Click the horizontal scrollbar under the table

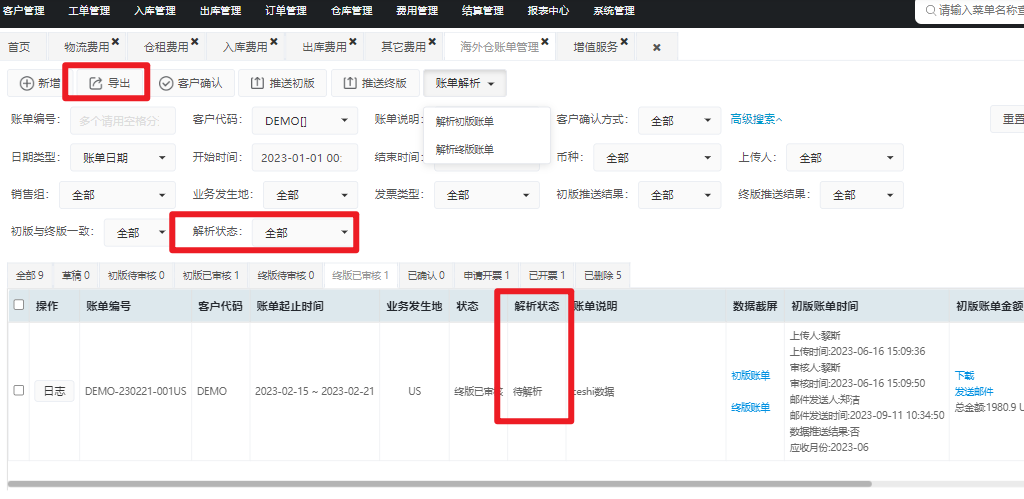pyautogui.click(x=440, y=484)
